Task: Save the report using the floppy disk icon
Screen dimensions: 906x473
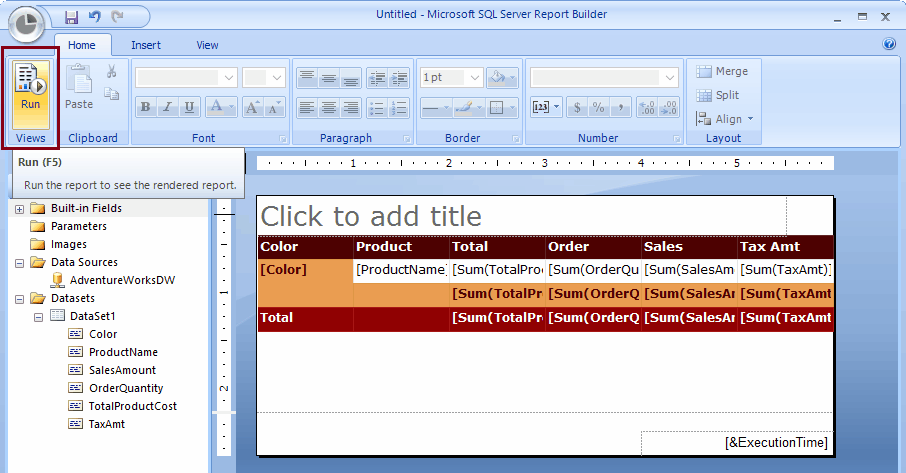Action: [x=71, y=17]
